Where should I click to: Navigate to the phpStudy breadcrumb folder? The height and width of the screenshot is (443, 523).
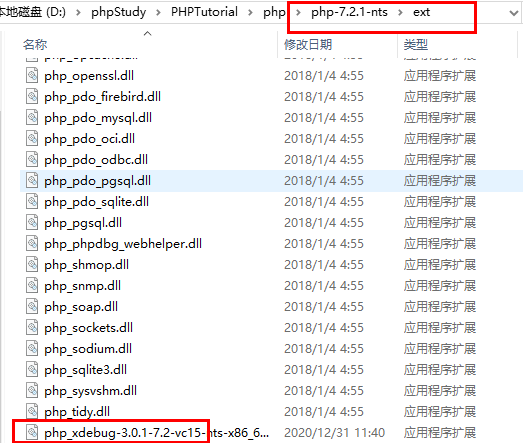(118, 12)
